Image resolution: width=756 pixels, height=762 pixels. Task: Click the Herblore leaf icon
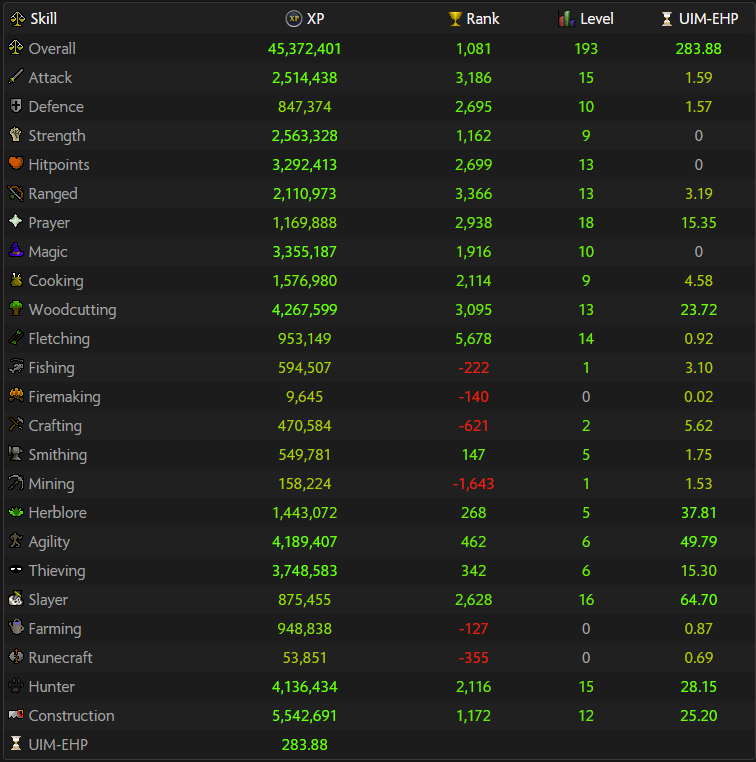[16, 512]
